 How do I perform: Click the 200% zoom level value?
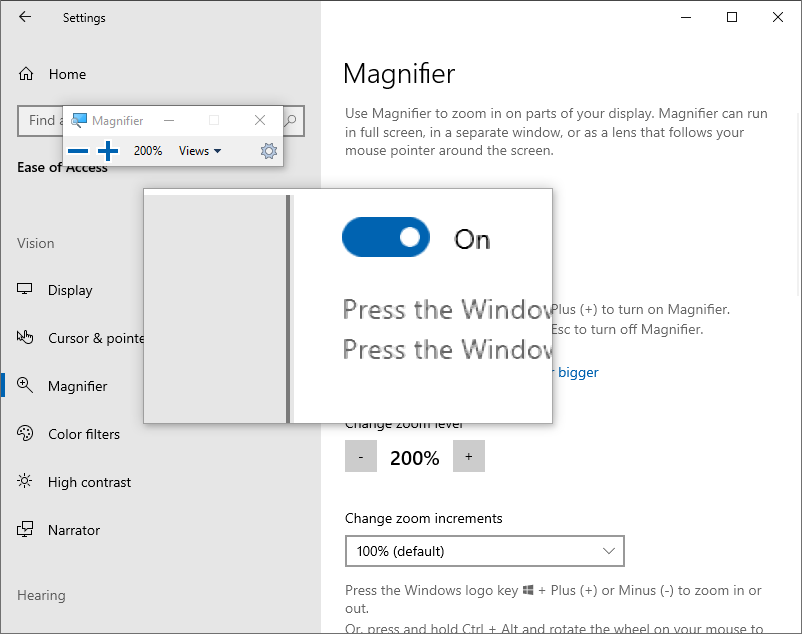pyautogui.click(x=414, y=458)
